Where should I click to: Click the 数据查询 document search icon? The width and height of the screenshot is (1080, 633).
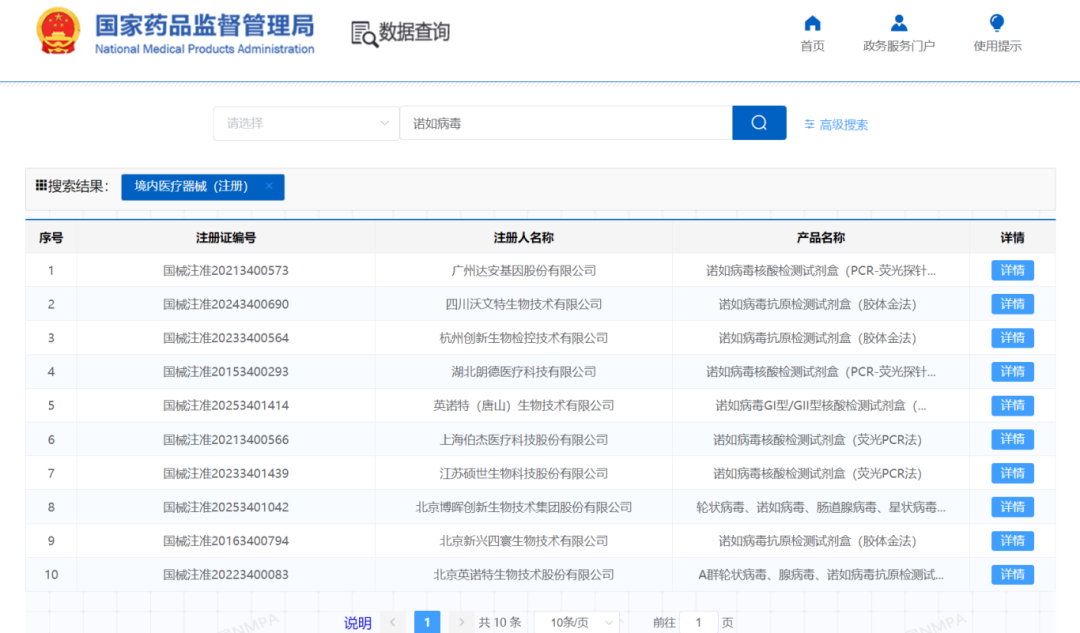(364, 34)
